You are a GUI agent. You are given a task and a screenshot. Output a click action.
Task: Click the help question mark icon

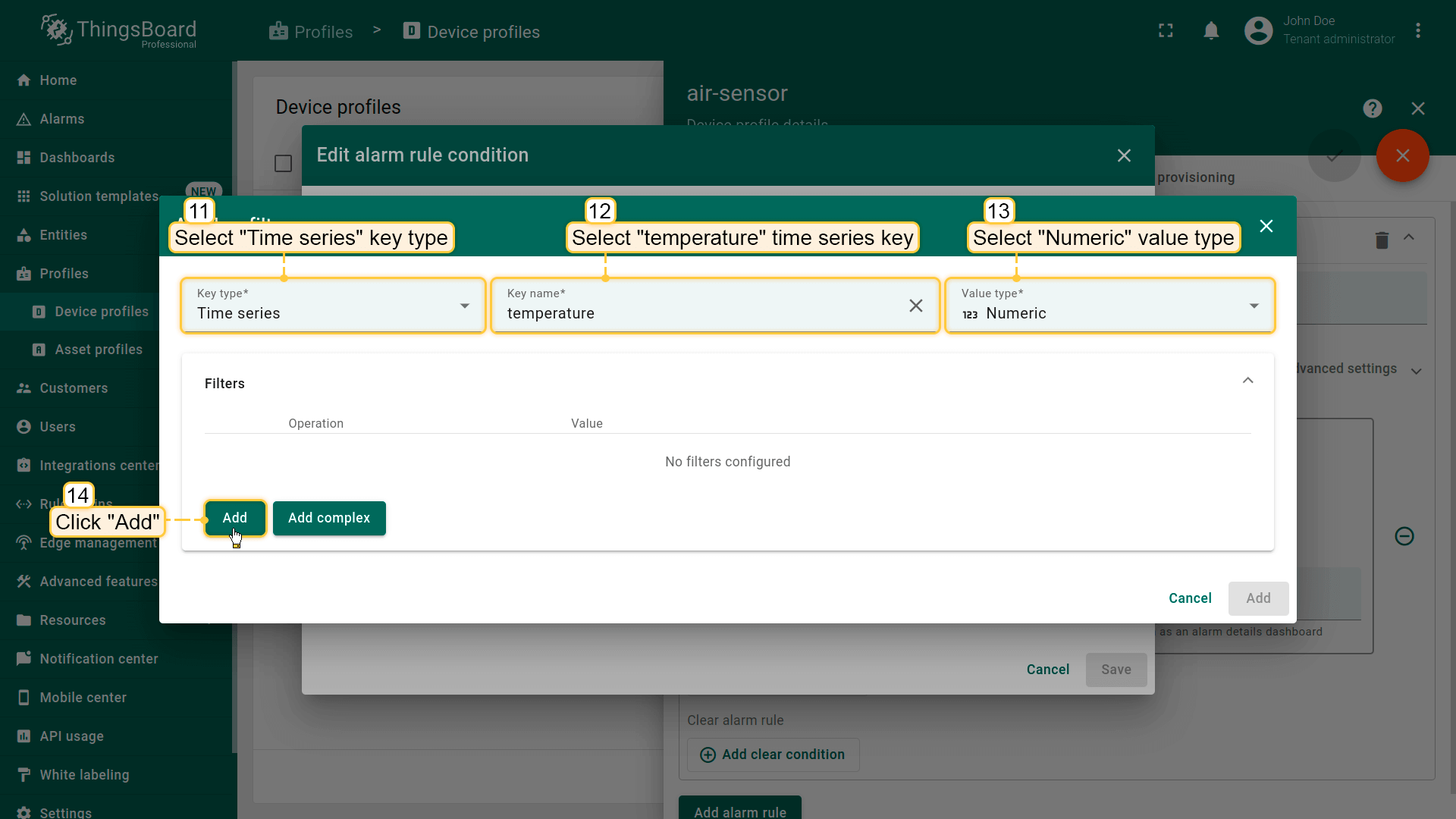(x=1372, y=108)
